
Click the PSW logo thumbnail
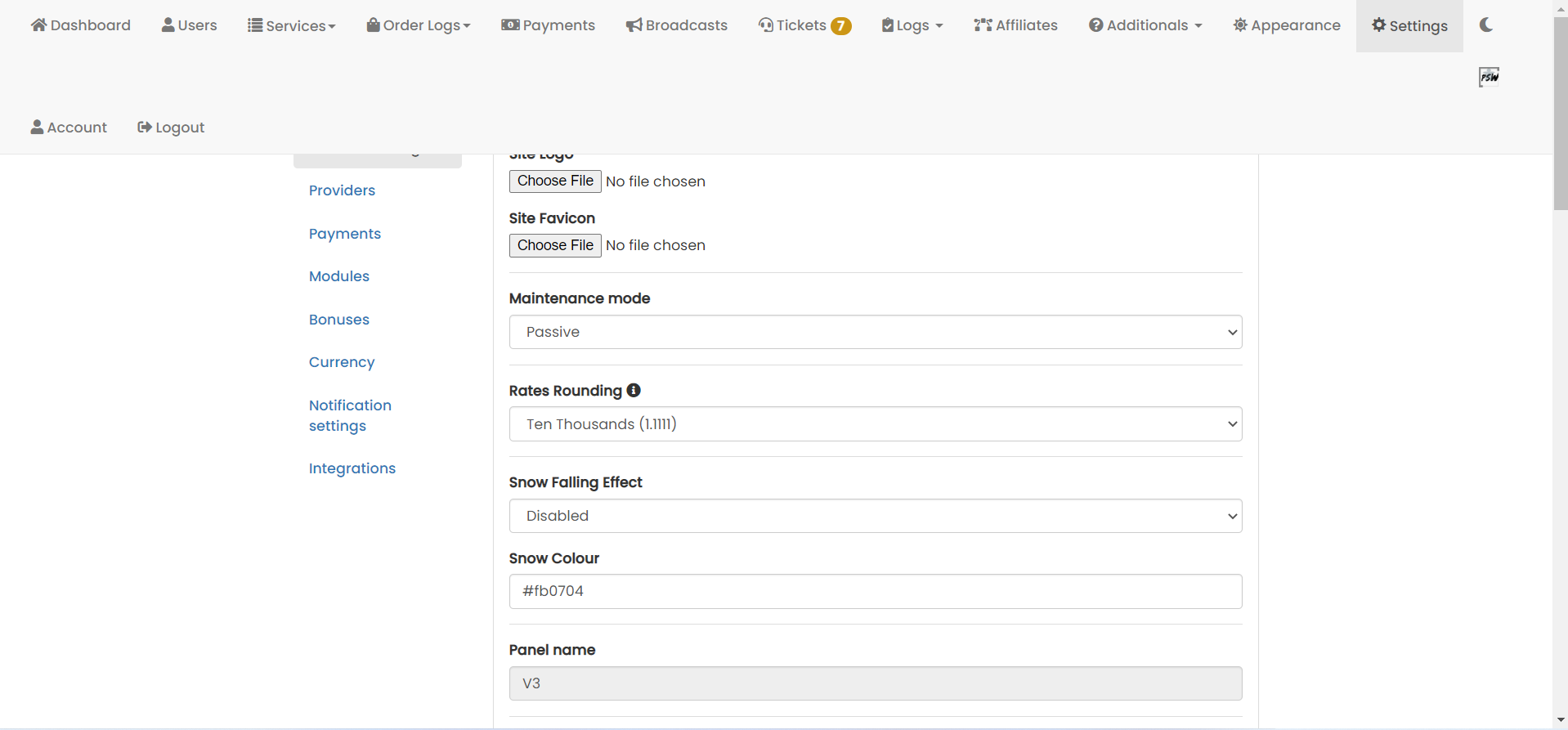(1489, 77)
